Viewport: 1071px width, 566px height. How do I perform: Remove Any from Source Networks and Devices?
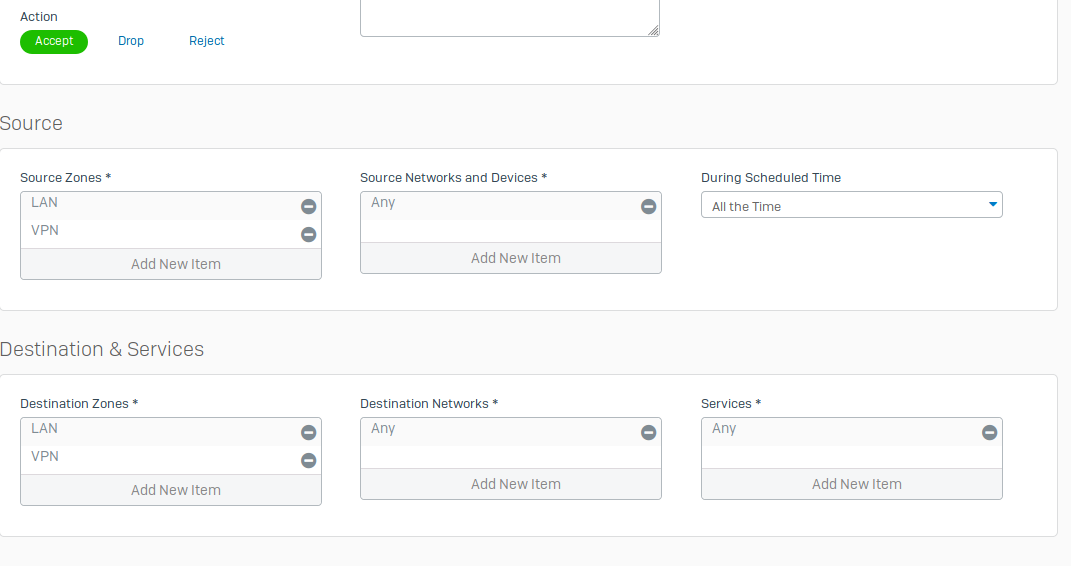648,206
